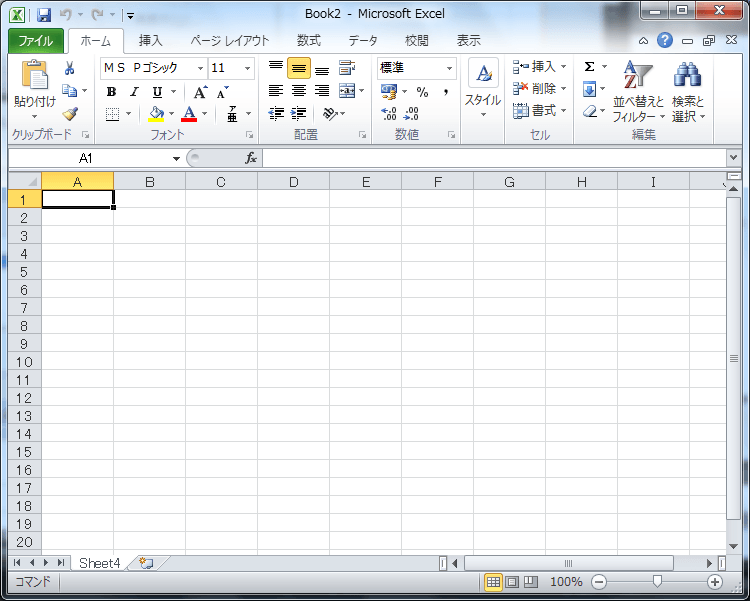The image size is (750, 601).
Task: Open the フォント dialog launcher
Action: pyautogui.click(x=249, y=135)
